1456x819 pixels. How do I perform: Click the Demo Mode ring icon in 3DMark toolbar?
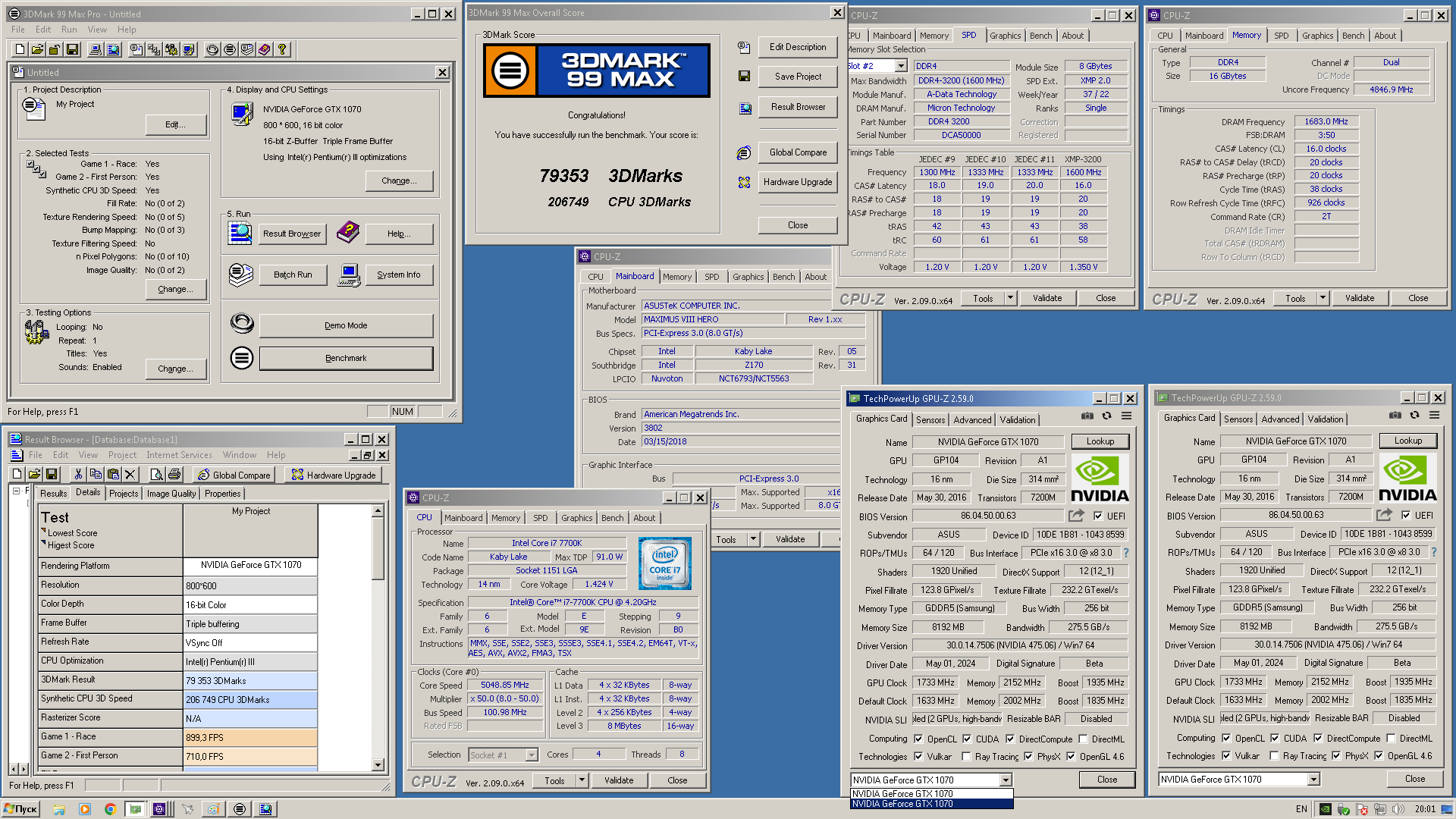coord(212,49)
